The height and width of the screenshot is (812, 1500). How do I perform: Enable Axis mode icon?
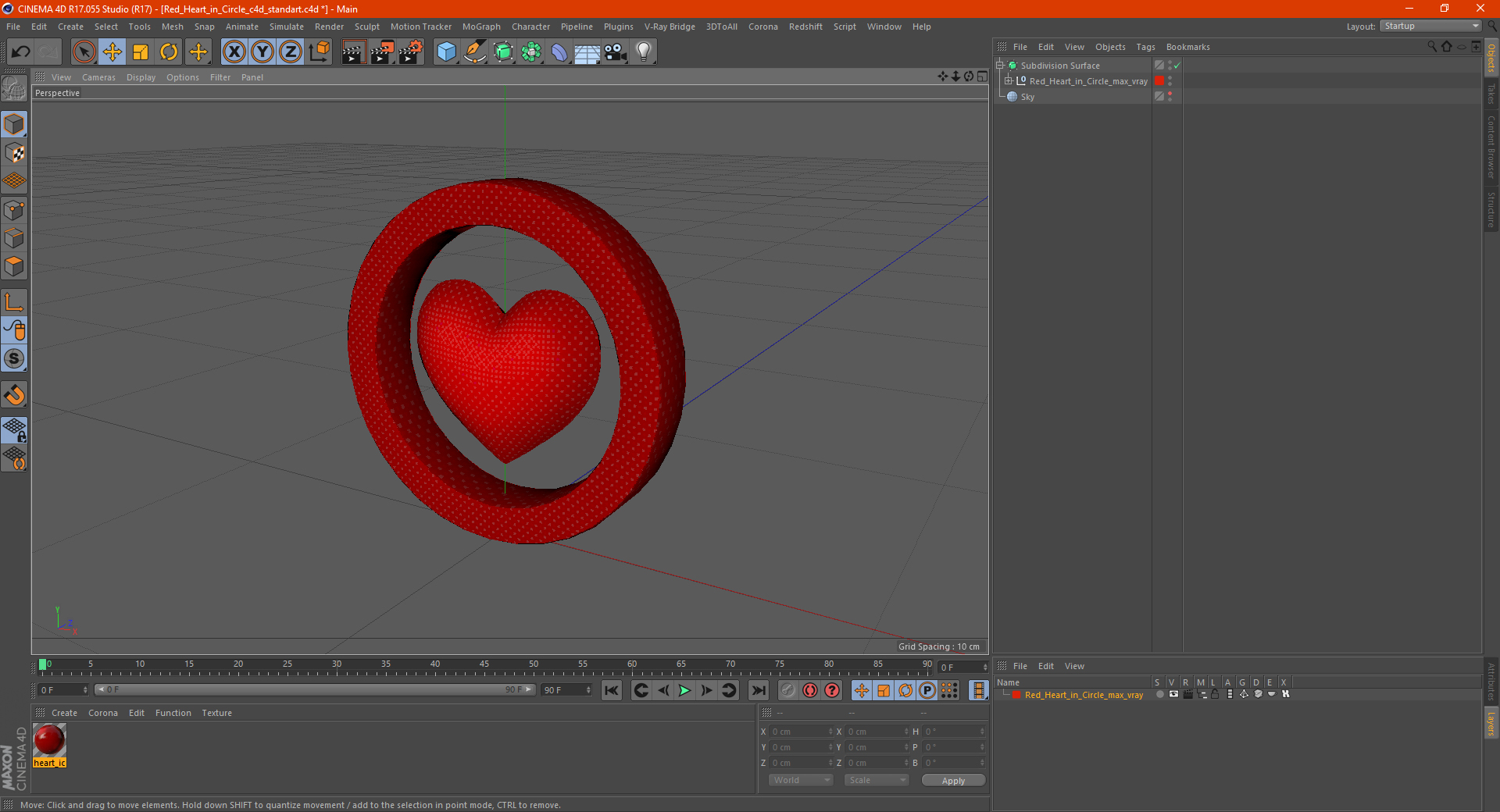point(14,302)
